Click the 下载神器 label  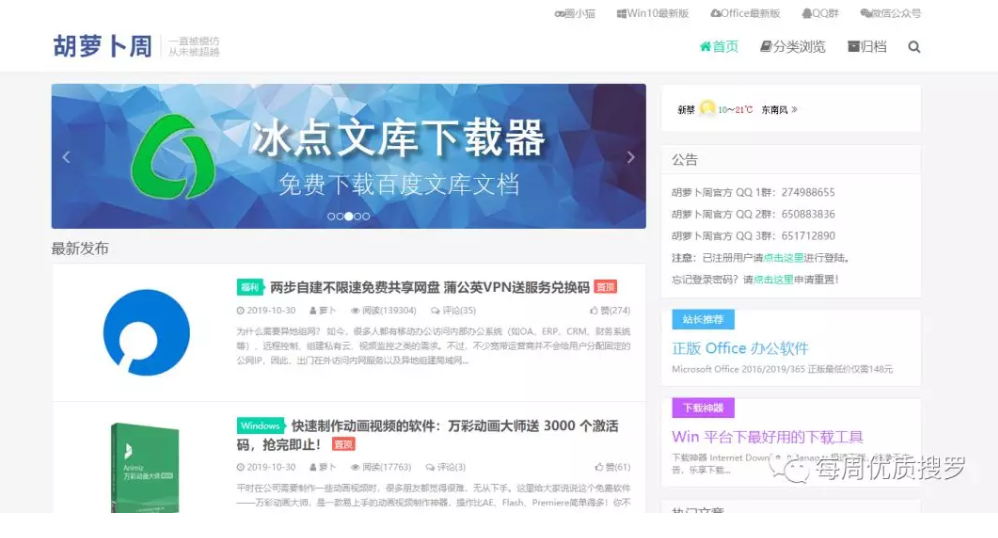point(703,408)
